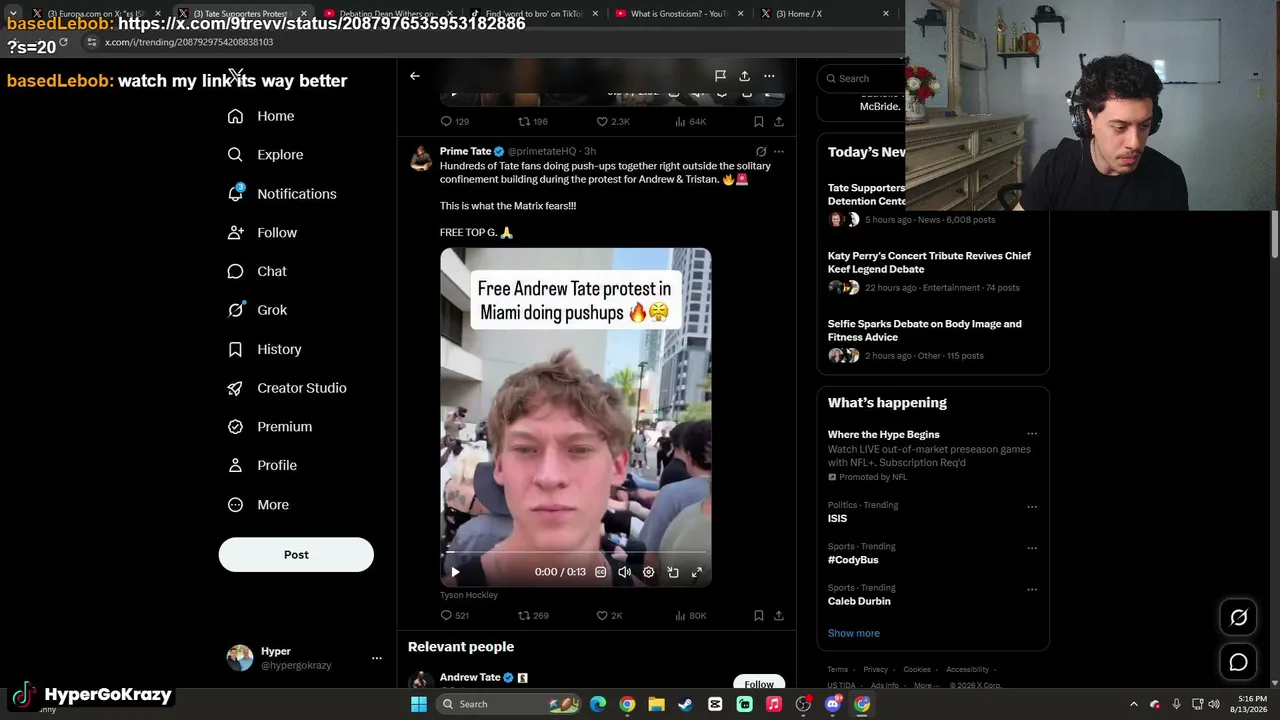The image size is (1280, 720).
Task: Open more options on Prime Tate's post
Action: tap(779, 152)
